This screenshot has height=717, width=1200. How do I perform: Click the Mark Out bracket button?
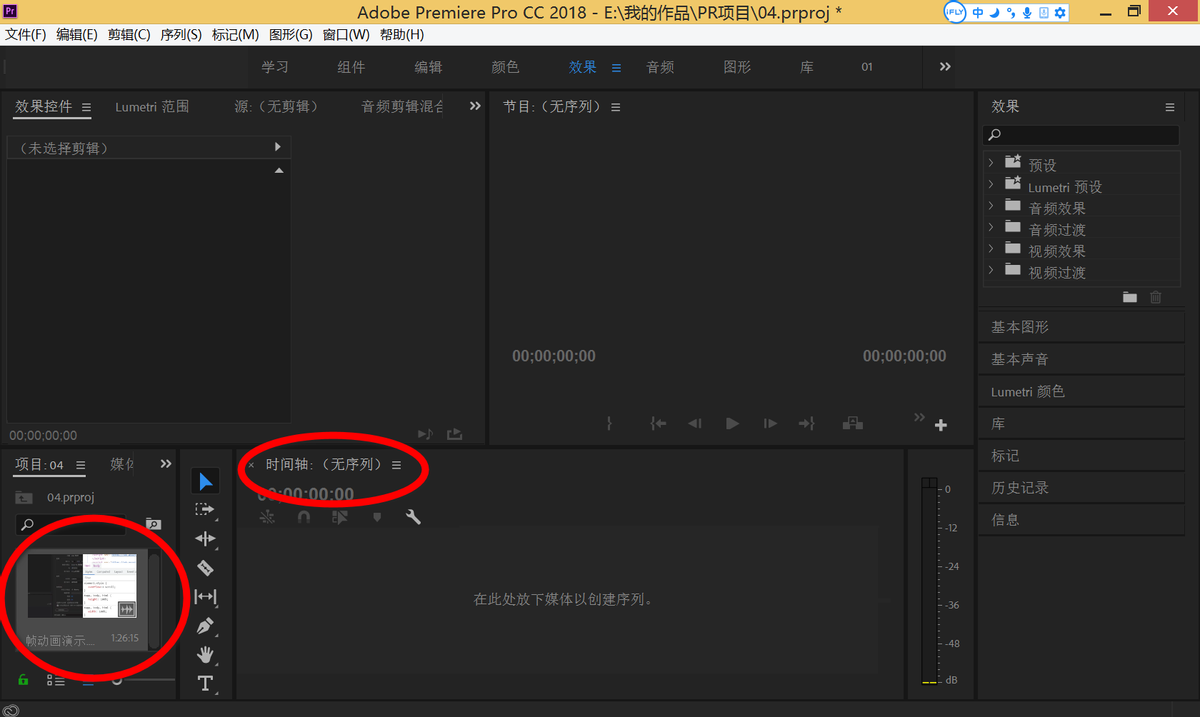tap(609, 424)
